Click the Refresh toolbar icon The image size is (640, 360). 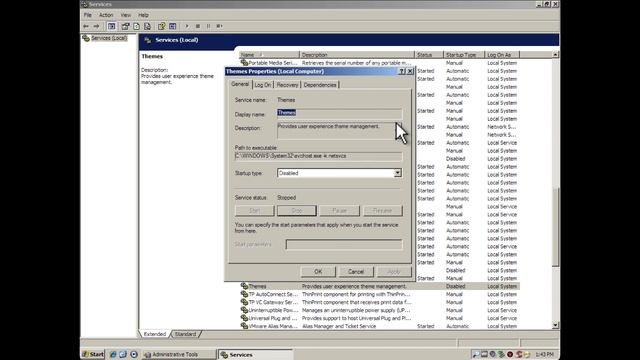pyautogui.click(x=136, y=26)
